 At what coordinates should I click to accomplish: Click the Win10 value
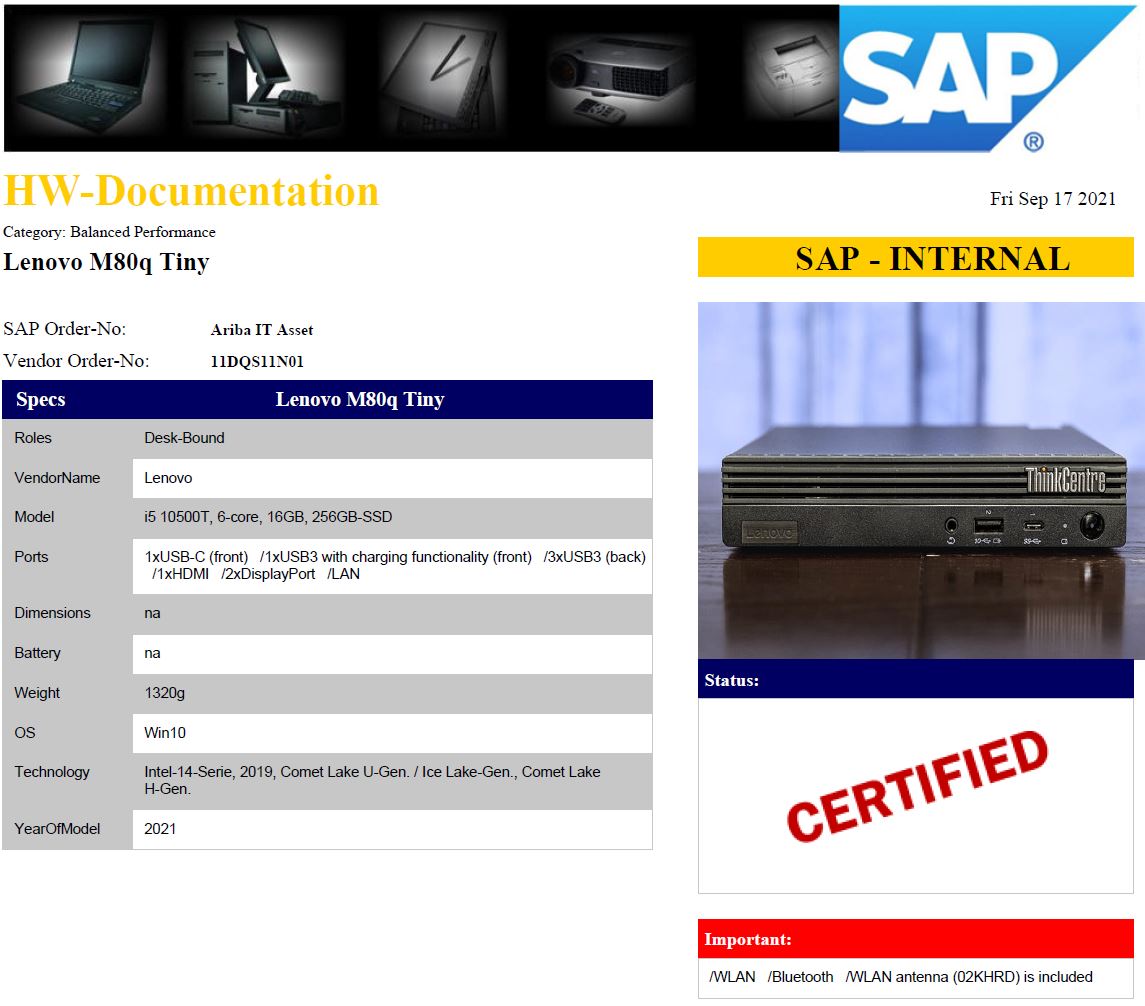click(165, 733)
